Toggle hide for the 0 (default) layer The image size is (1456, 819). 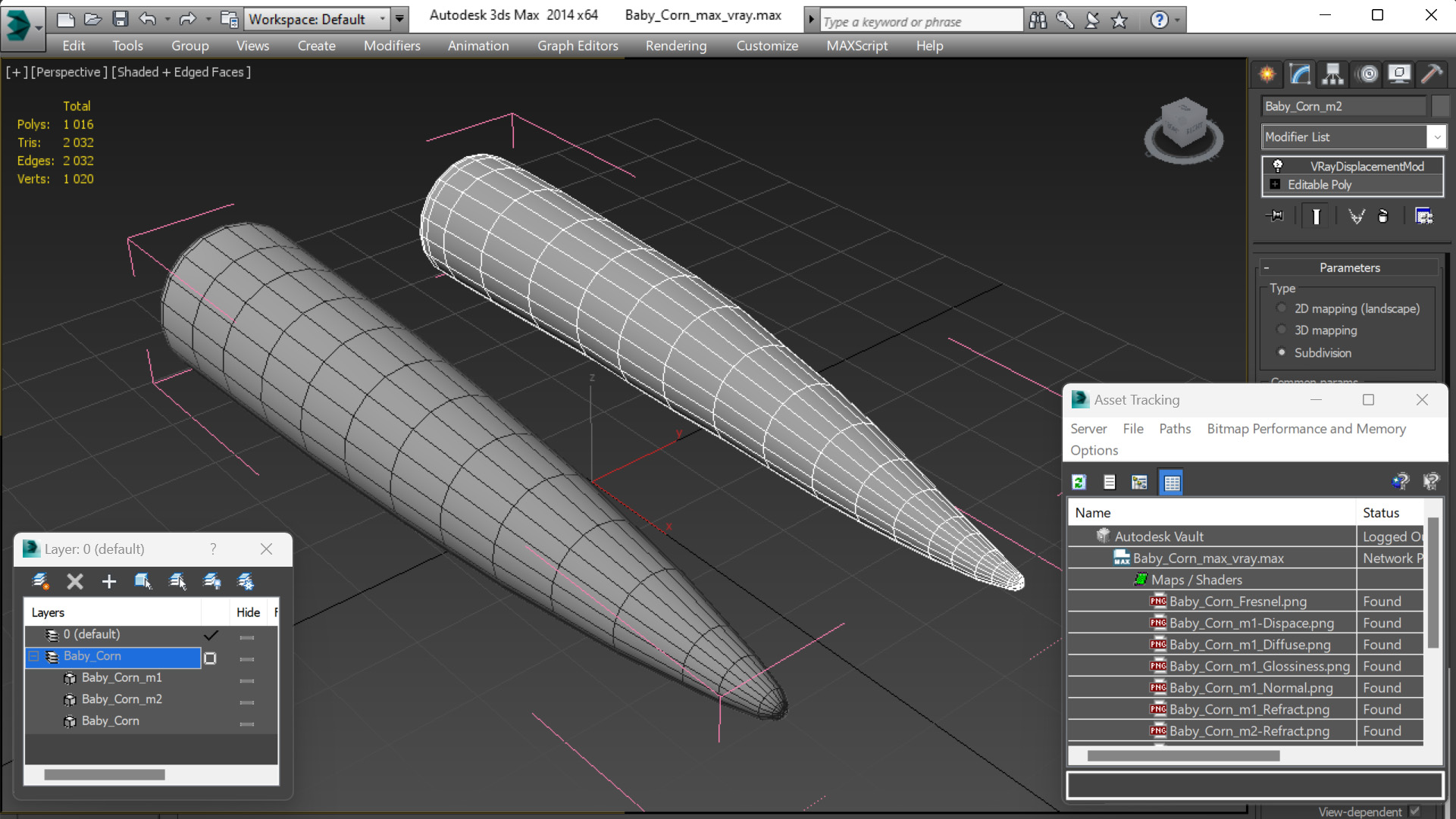pos(247,637)
